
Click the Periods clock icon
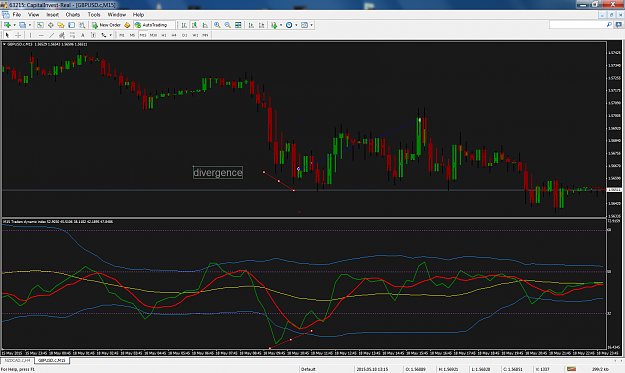coord(289,25)
